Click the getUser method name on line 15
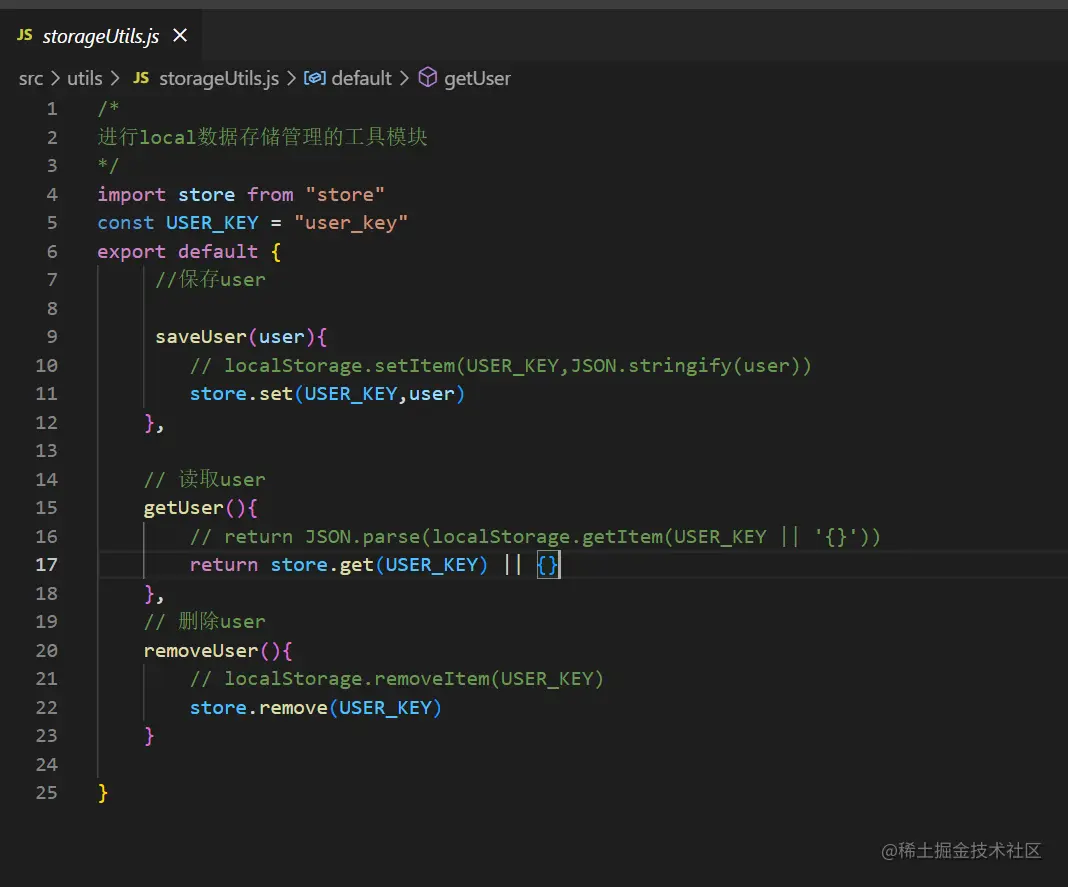This screenshot has height=887, width=1068. coord(184,508)
